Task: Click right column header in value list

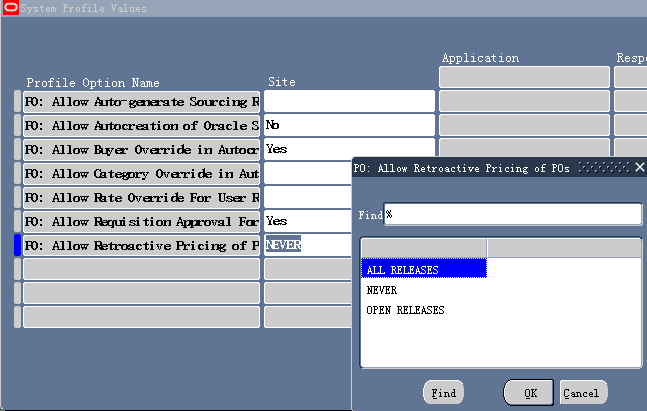Action: pyautogui.click(x=564, y=248)
